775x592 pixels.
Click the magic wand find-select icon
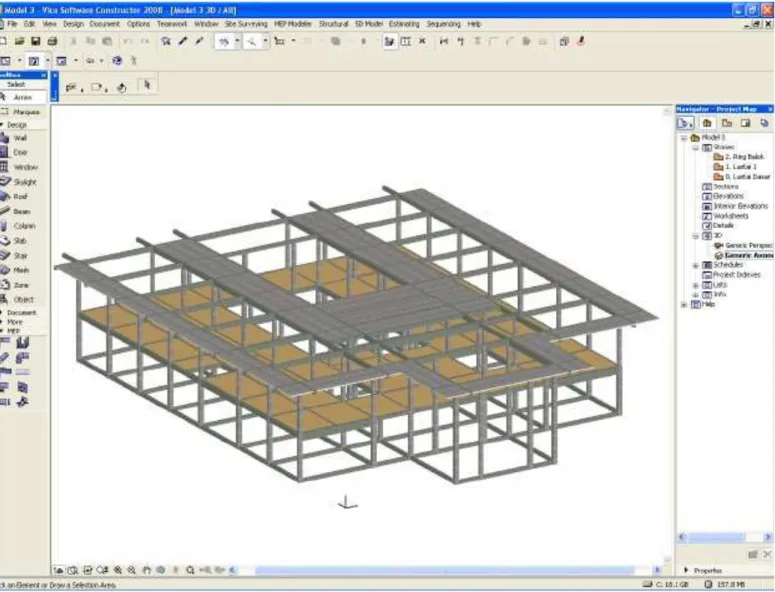click(x=166, y=42)
